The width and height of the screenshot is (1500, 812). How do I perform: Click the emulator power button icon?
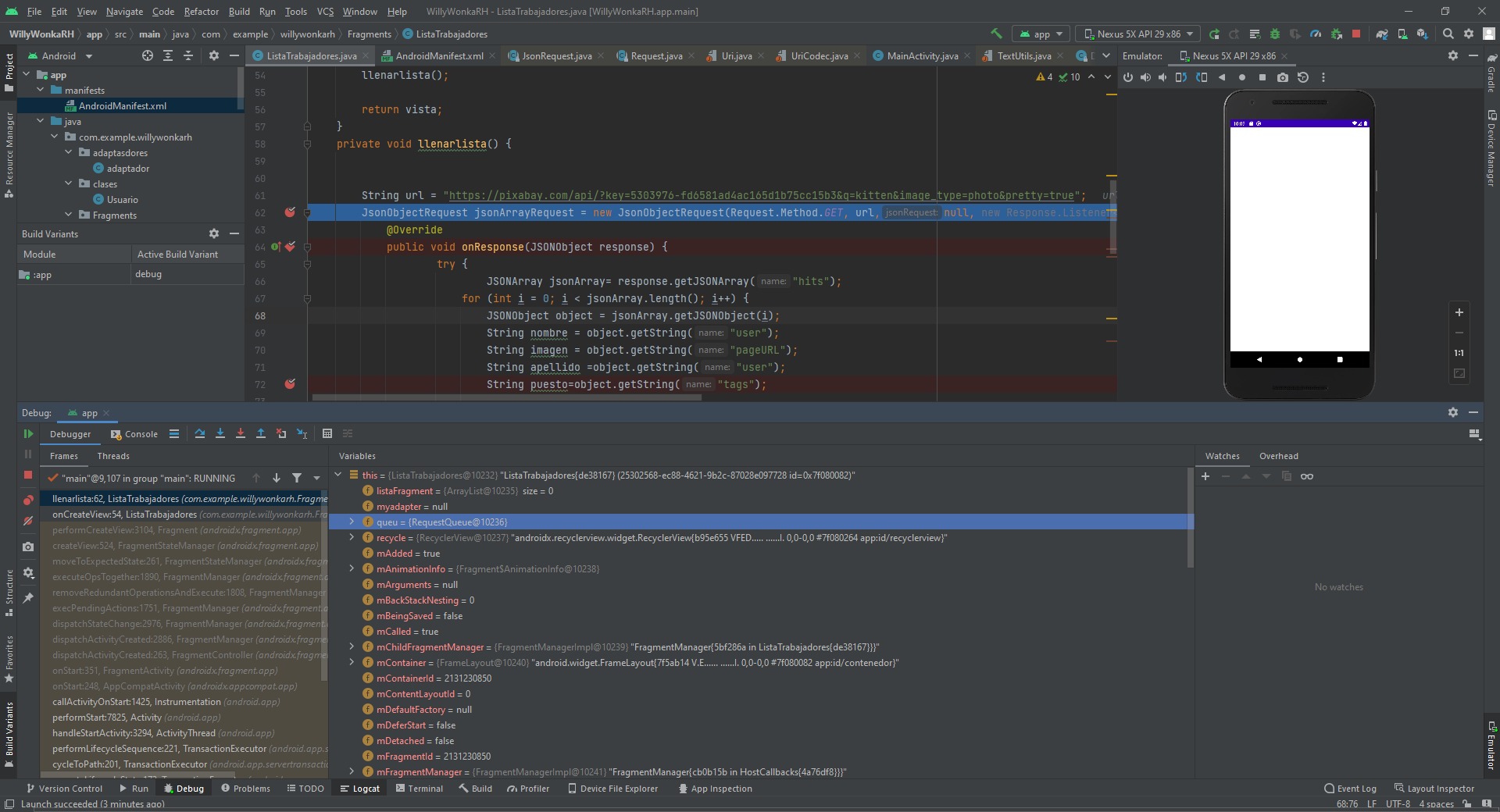coord(1128,77)
